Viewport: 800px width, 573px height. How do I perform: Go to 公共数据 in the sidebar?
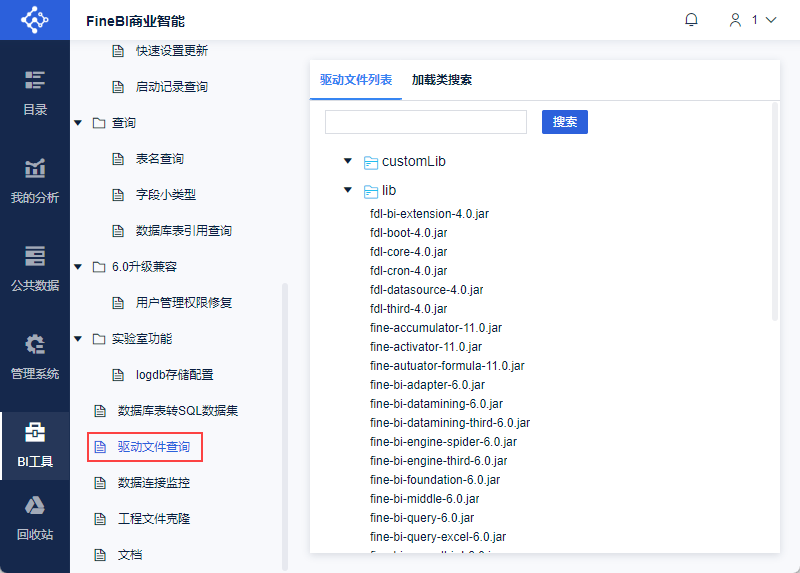35,269
